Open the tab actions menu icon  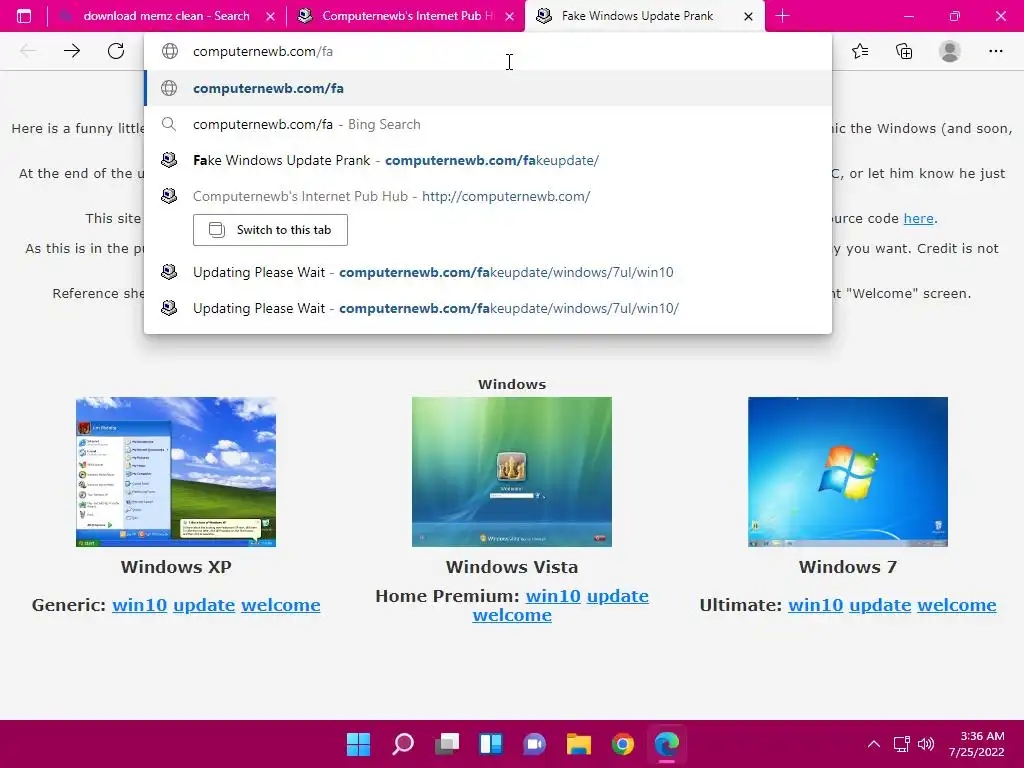24,16
